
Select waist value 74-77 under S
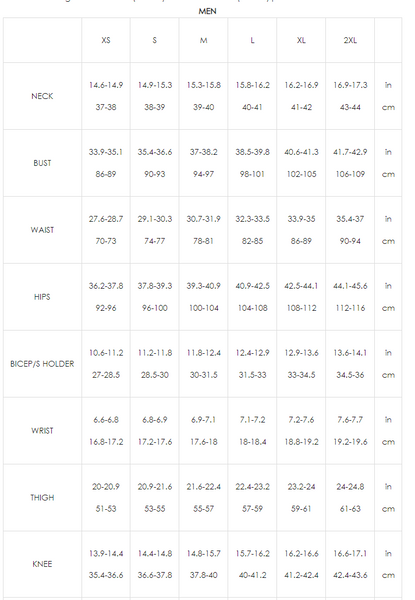pos(155,241)
